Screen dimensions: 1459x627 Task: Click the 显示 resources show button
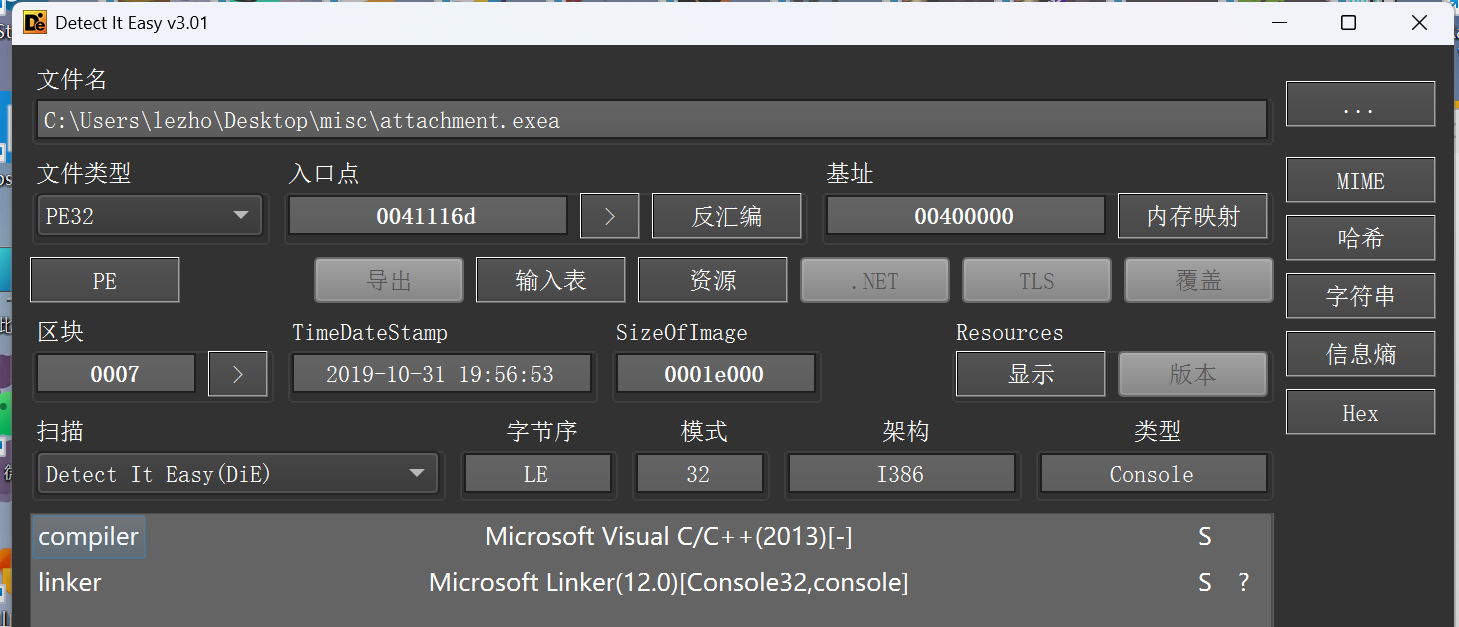tap(1031, 374)
